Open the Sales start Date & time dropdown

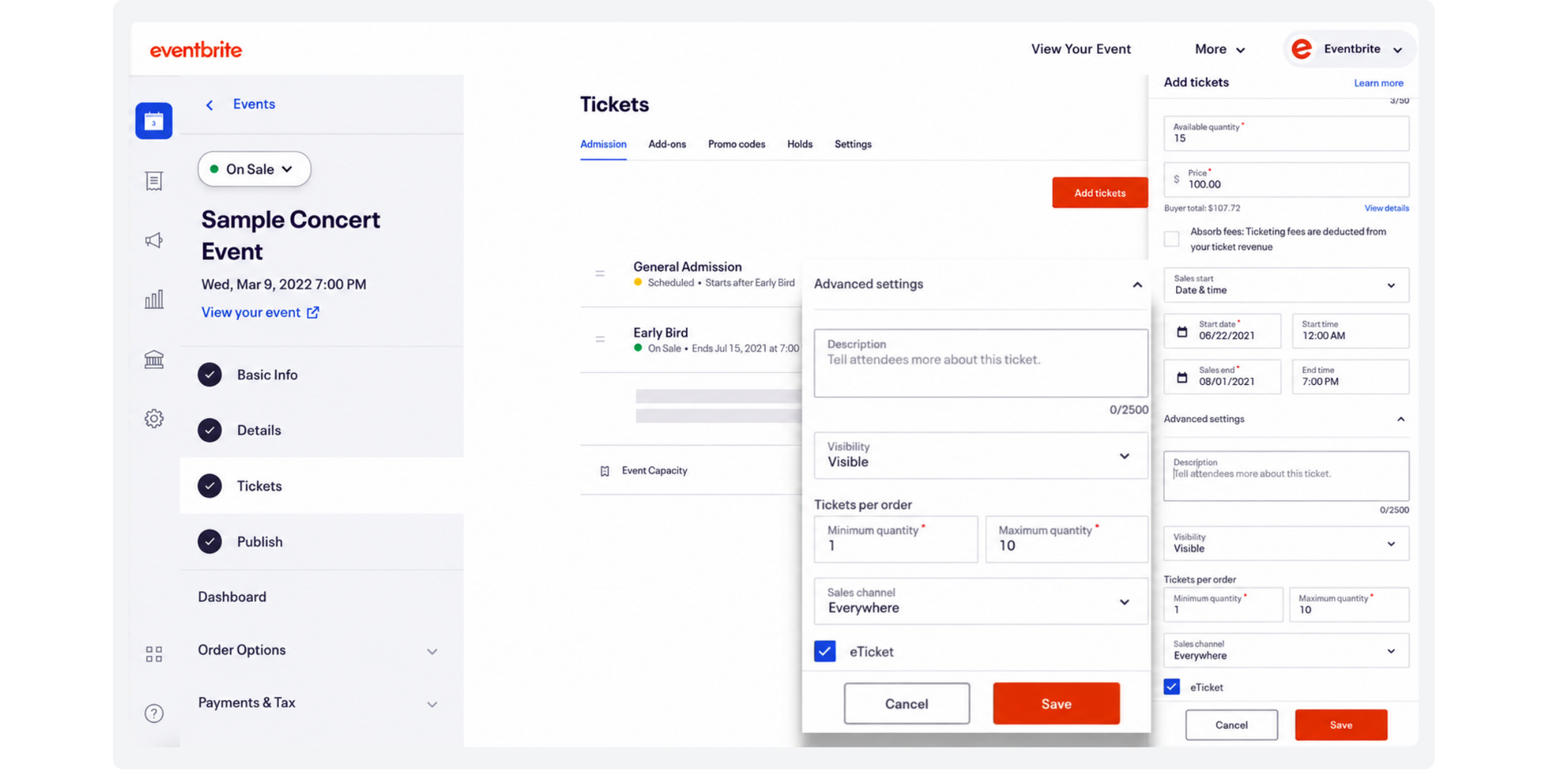(x=1286, y=285)
